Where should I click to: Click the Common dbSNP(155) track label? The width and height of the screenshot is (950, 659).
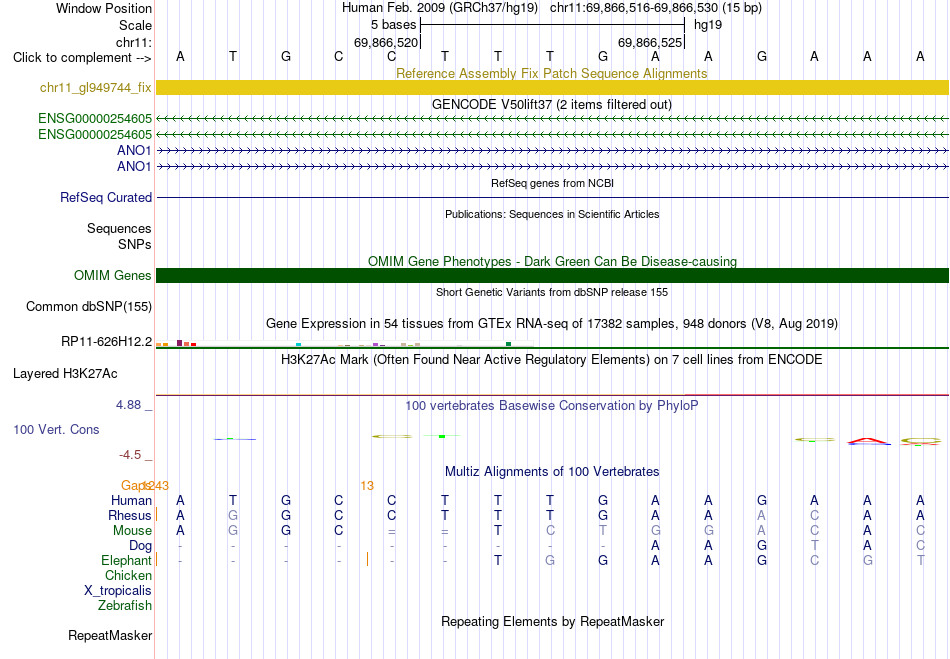(x=89, y=306)
